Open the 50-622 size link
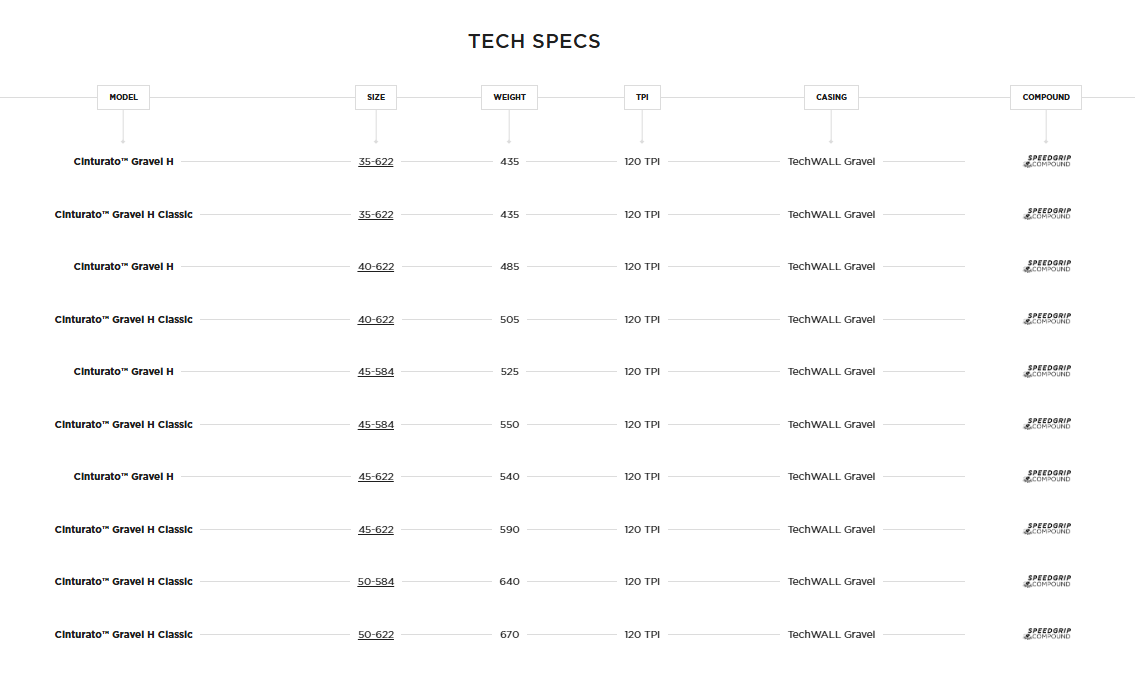 point(376,635)
